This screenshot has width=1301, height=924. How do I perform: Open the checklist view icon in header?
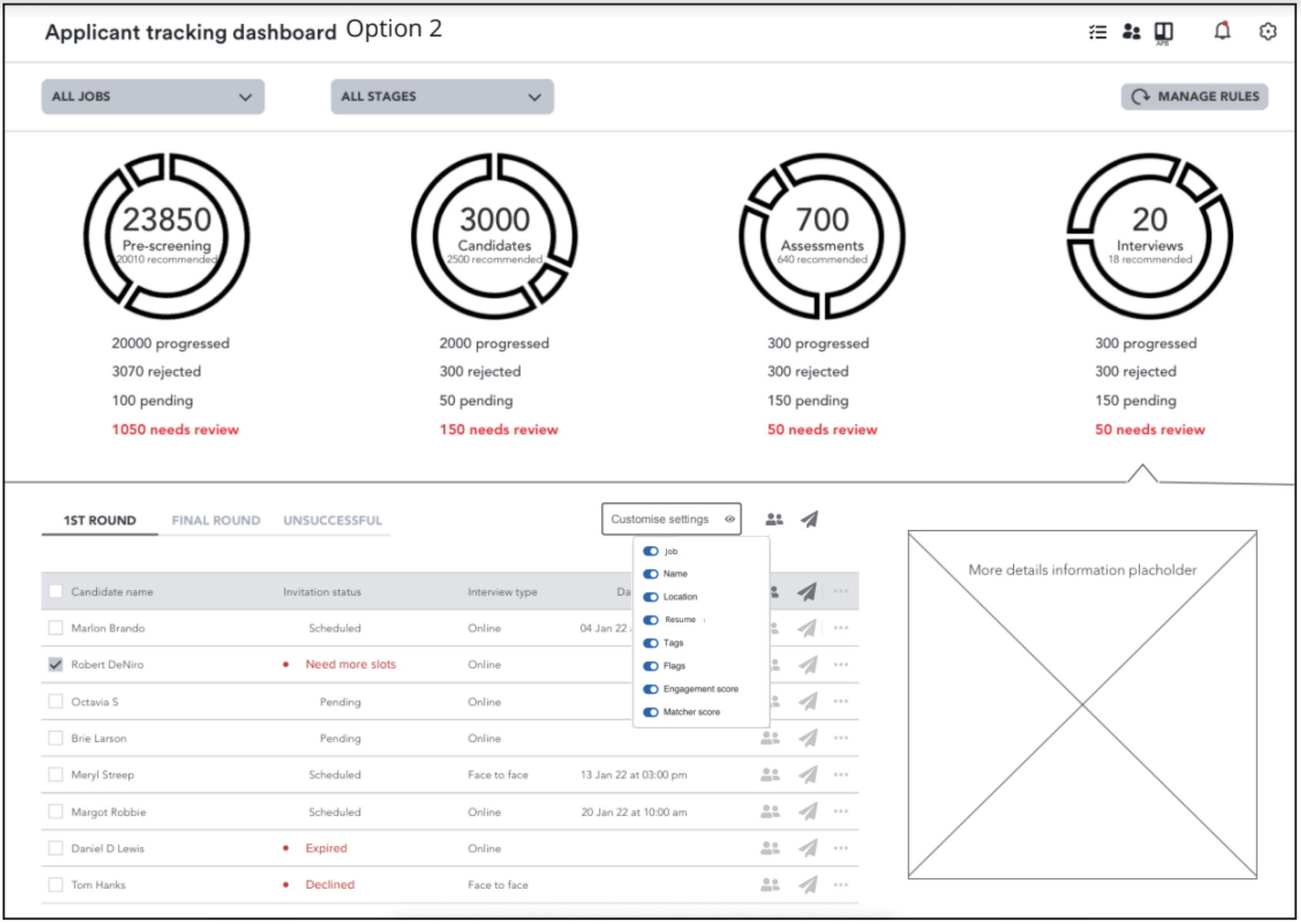(x=1097, y=32)
